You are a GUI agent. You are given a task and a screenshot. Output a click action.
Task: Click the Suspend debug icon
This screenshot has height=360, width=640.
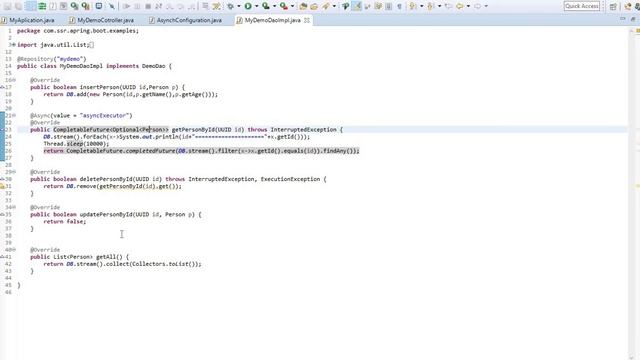(138, 6)
